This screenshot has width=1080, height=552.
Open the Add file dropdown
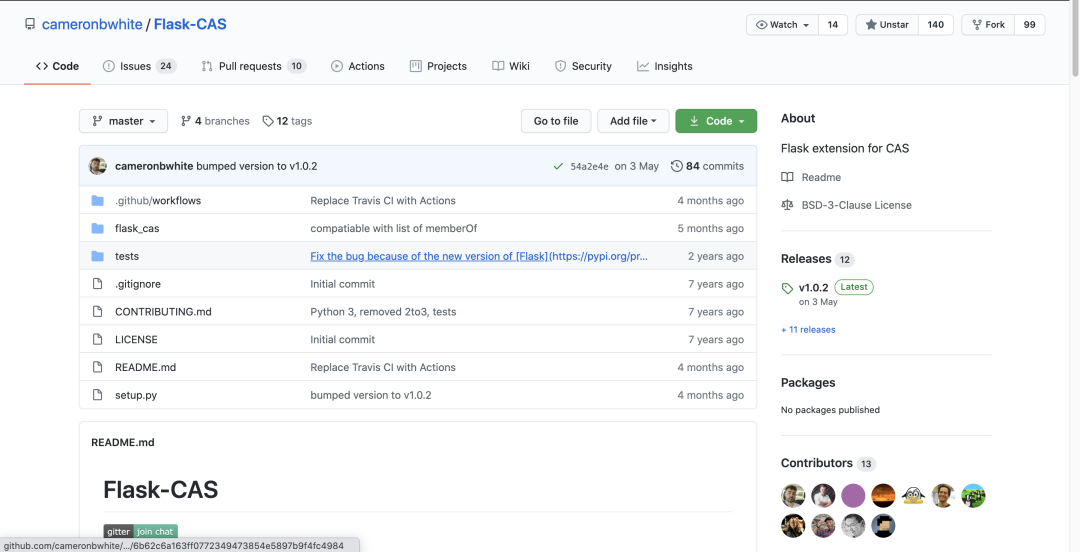point(633,121)
